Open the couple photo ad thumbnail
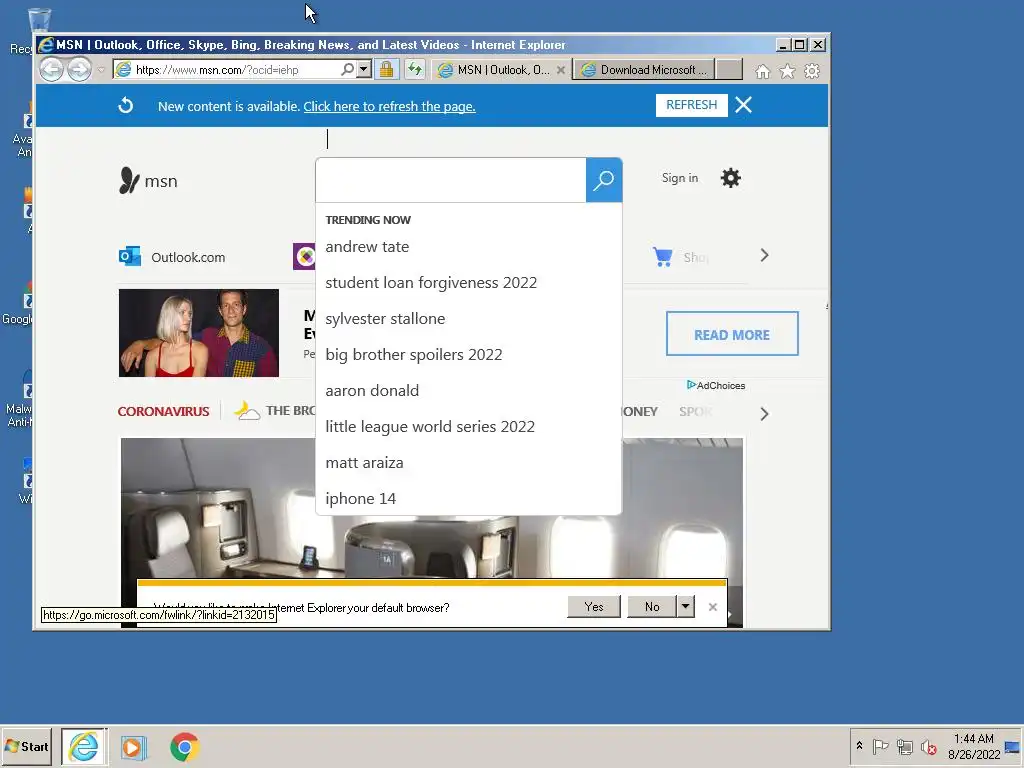Viewport: 1024px width, 768px height. [x=199, y=333]
